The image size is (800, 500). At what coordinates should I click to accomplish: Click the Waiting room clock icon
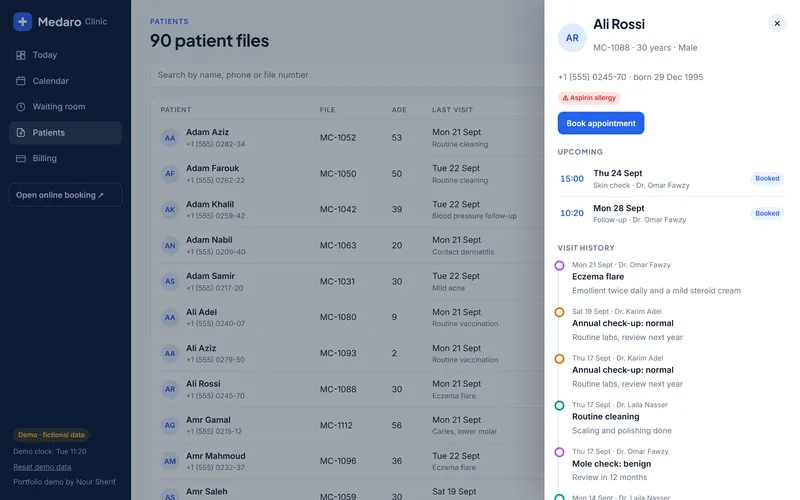21,107
